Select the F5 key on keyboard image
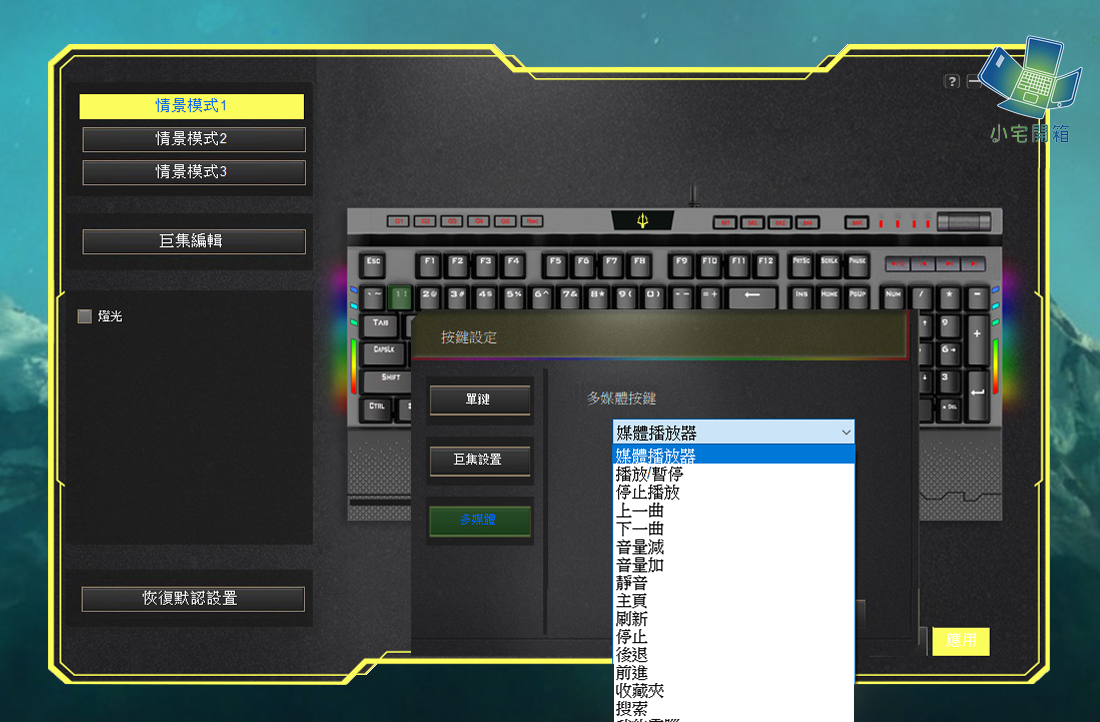Image resolution: width=1100 pixels, height=722 pixels. (555, 265)
